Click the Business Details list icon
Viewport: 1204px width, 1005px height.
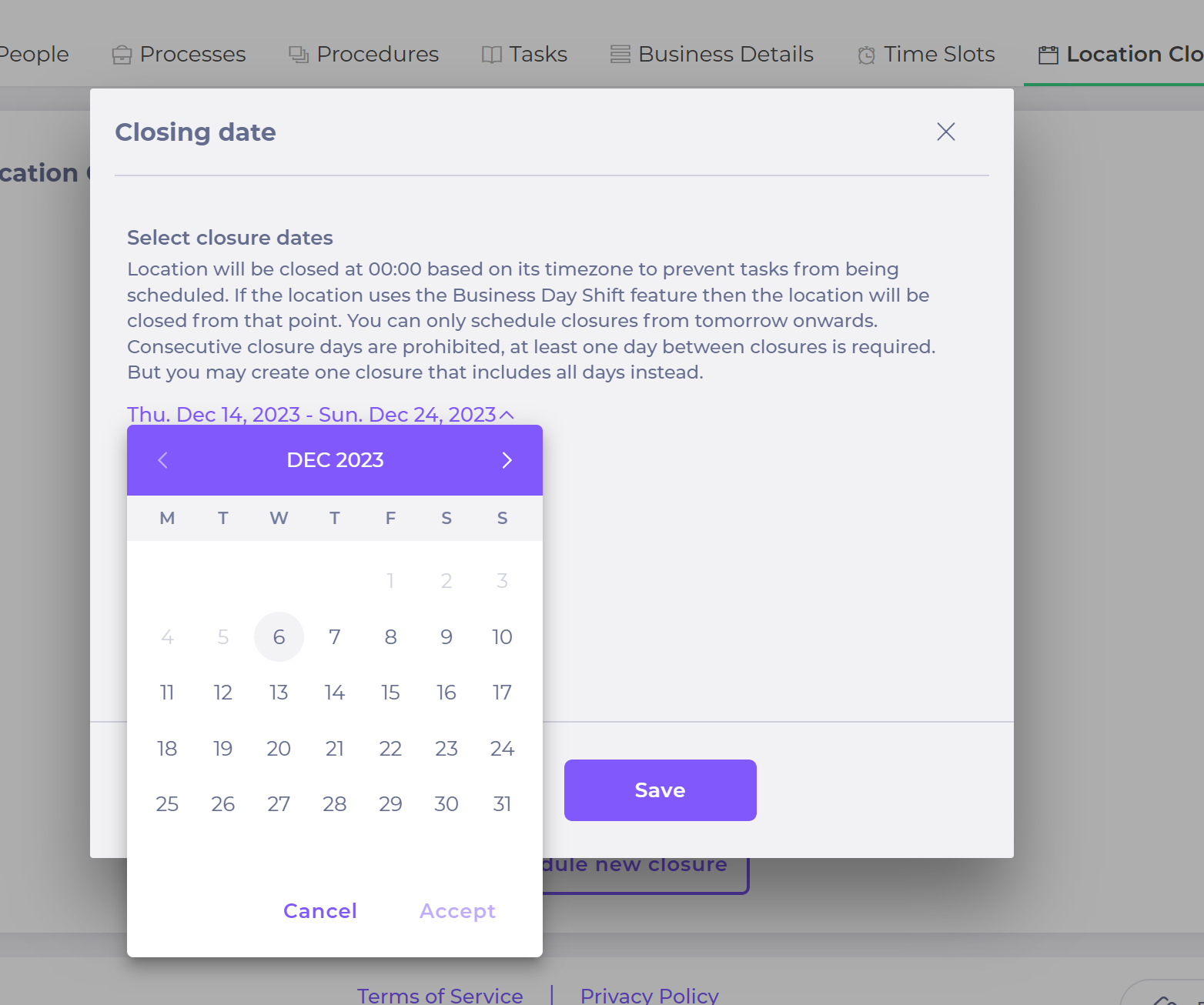620,55
